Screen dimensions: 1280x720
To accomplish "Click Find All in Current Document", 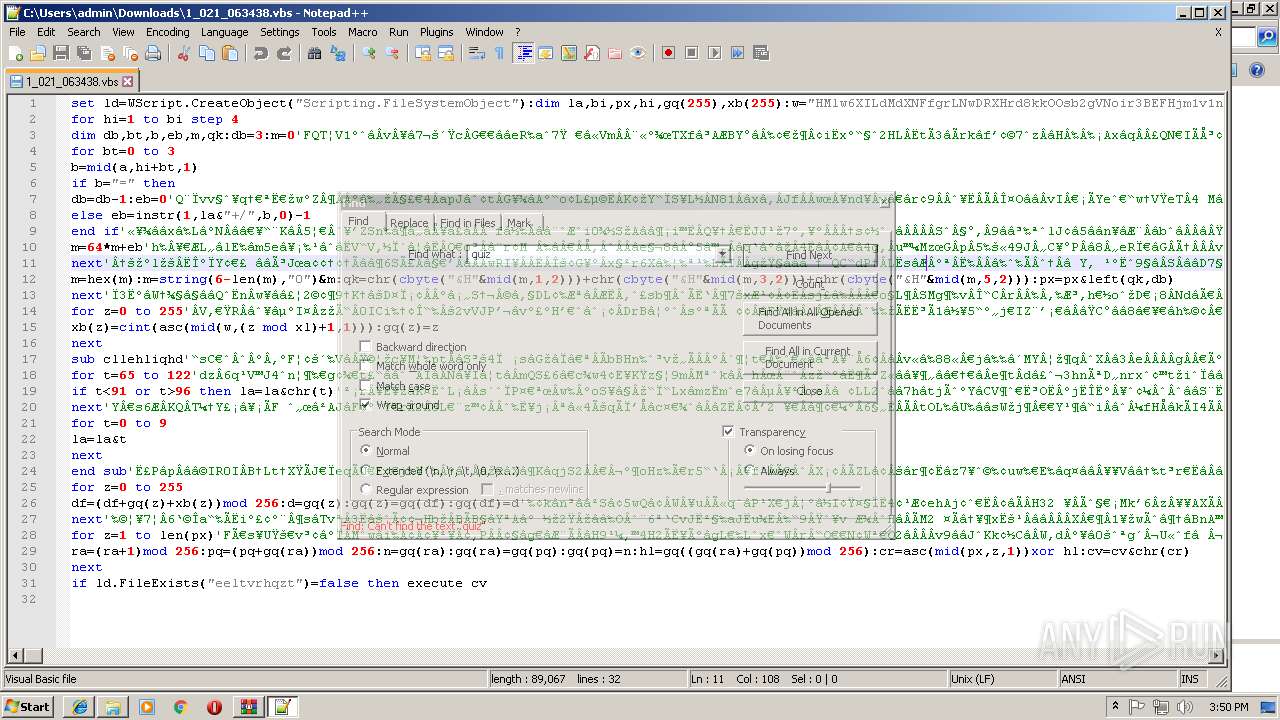I will click(x=809, y=357).
